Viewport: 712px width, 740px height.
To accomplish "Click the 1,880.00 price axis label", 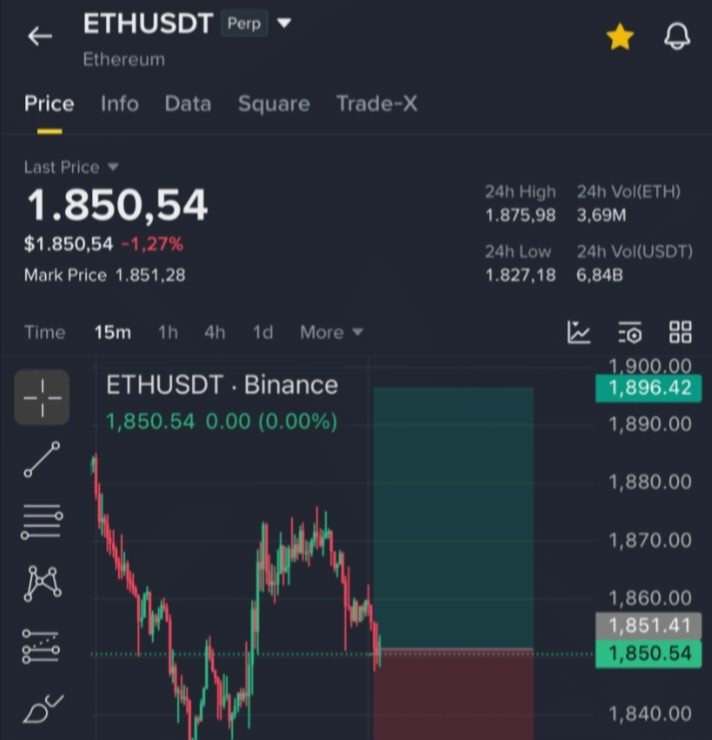I will [x=650, y=482].
